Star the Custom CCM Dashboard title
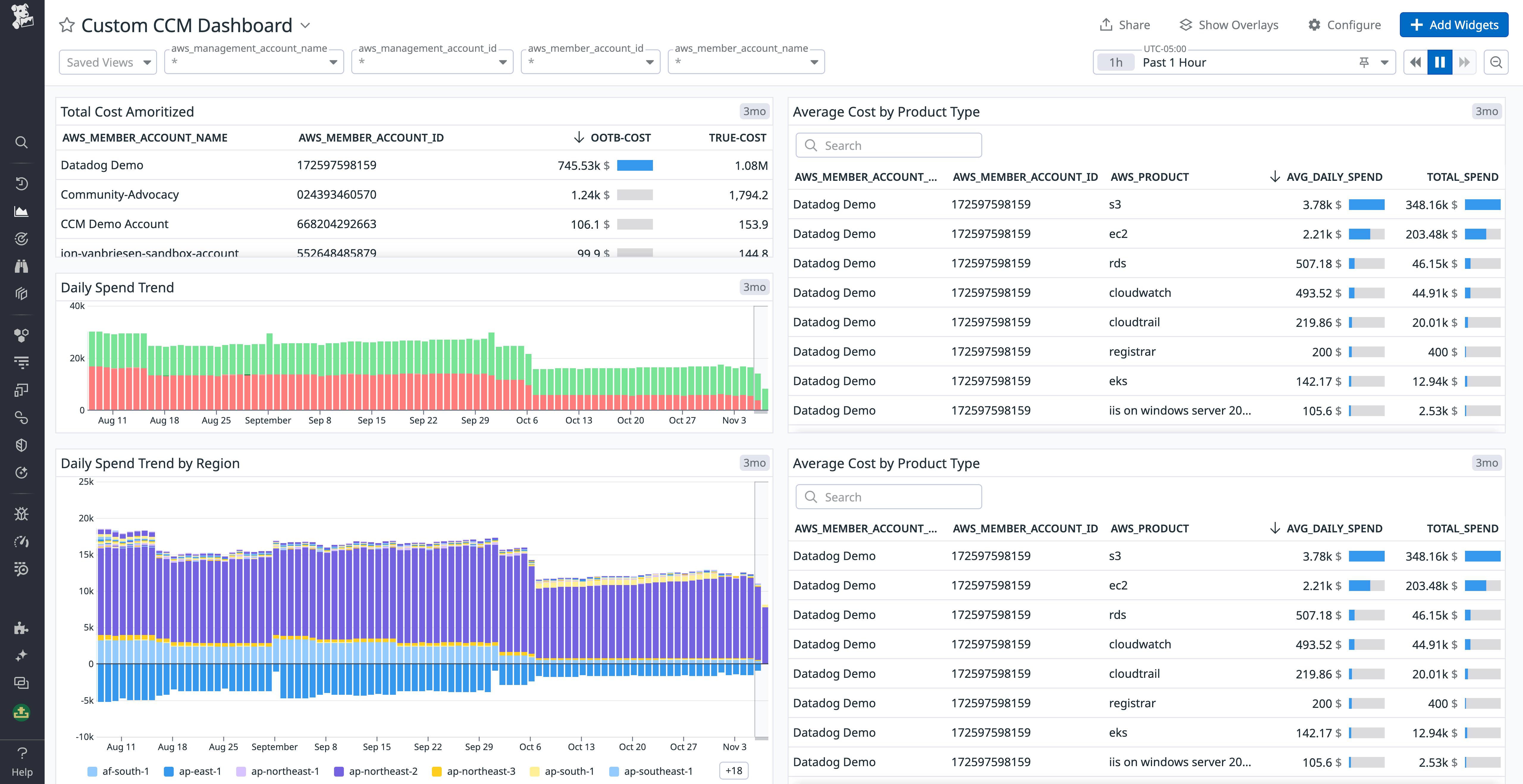The image size is (1523, 784). (x=67, y=25)
